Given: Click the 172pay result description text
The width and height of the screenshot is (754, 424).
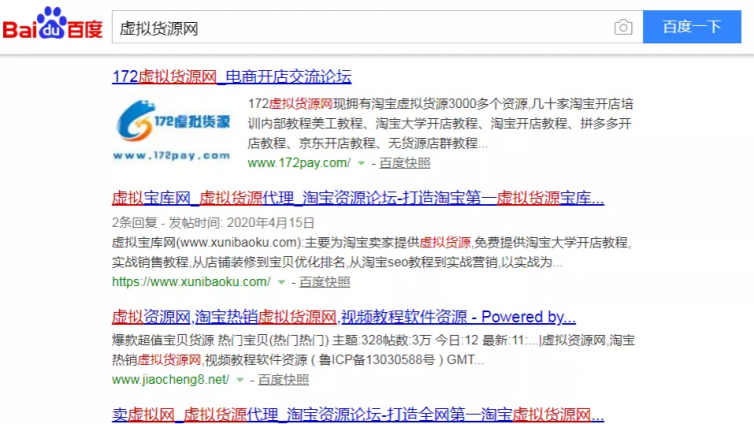Looking at the screenshot, I should [440, 124].
